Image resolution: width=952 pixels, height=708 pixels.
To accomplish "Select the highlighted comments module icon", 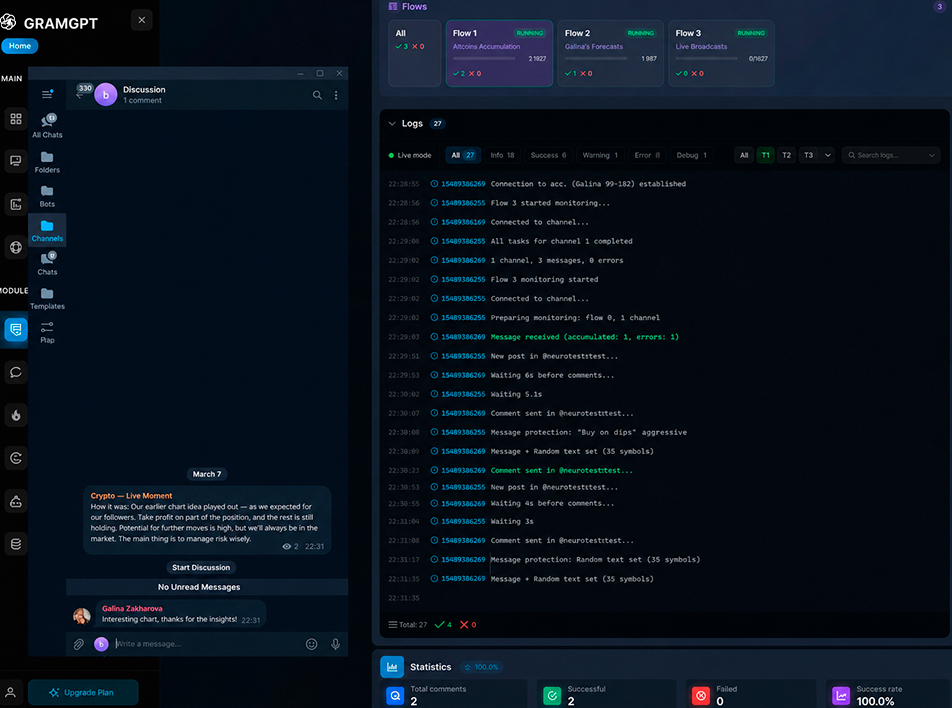I will [x=16, y=330].
